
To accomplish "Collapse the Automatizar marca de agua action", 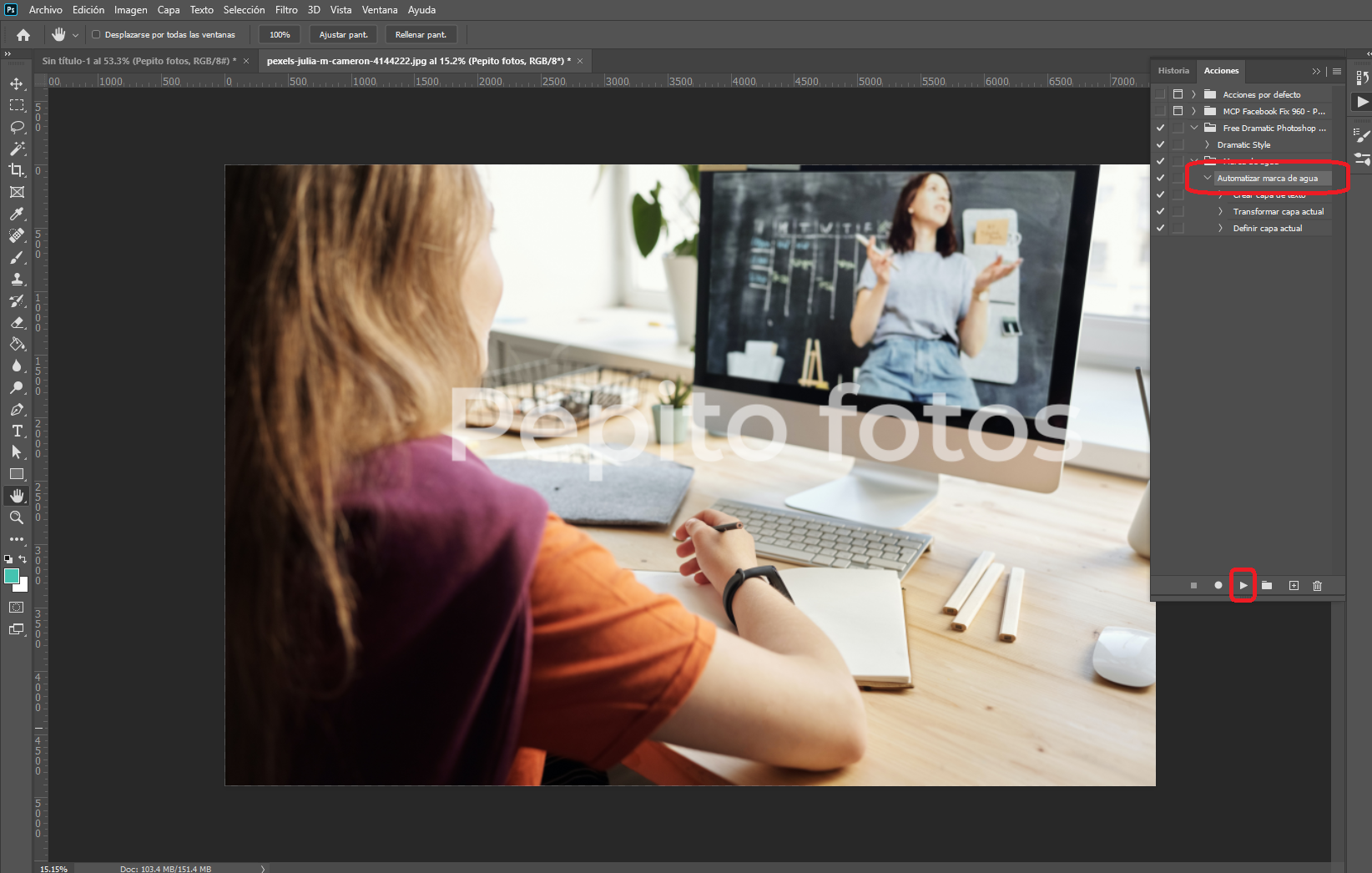I will tap(1207, 179).
